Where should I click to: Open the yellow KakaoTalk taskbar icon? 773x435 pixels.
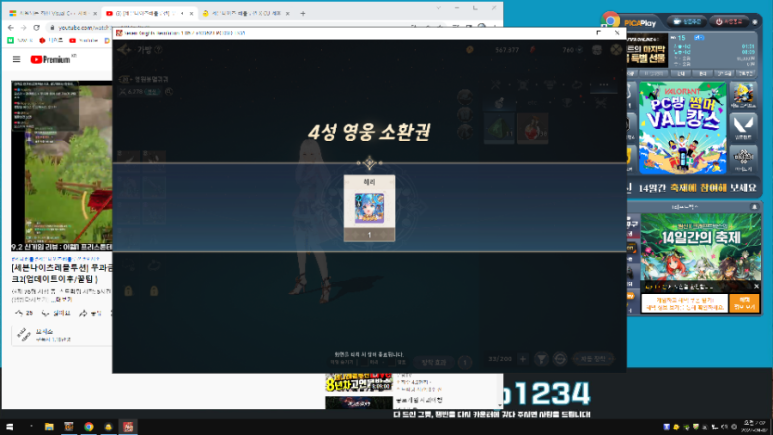[x=108, y=427]
